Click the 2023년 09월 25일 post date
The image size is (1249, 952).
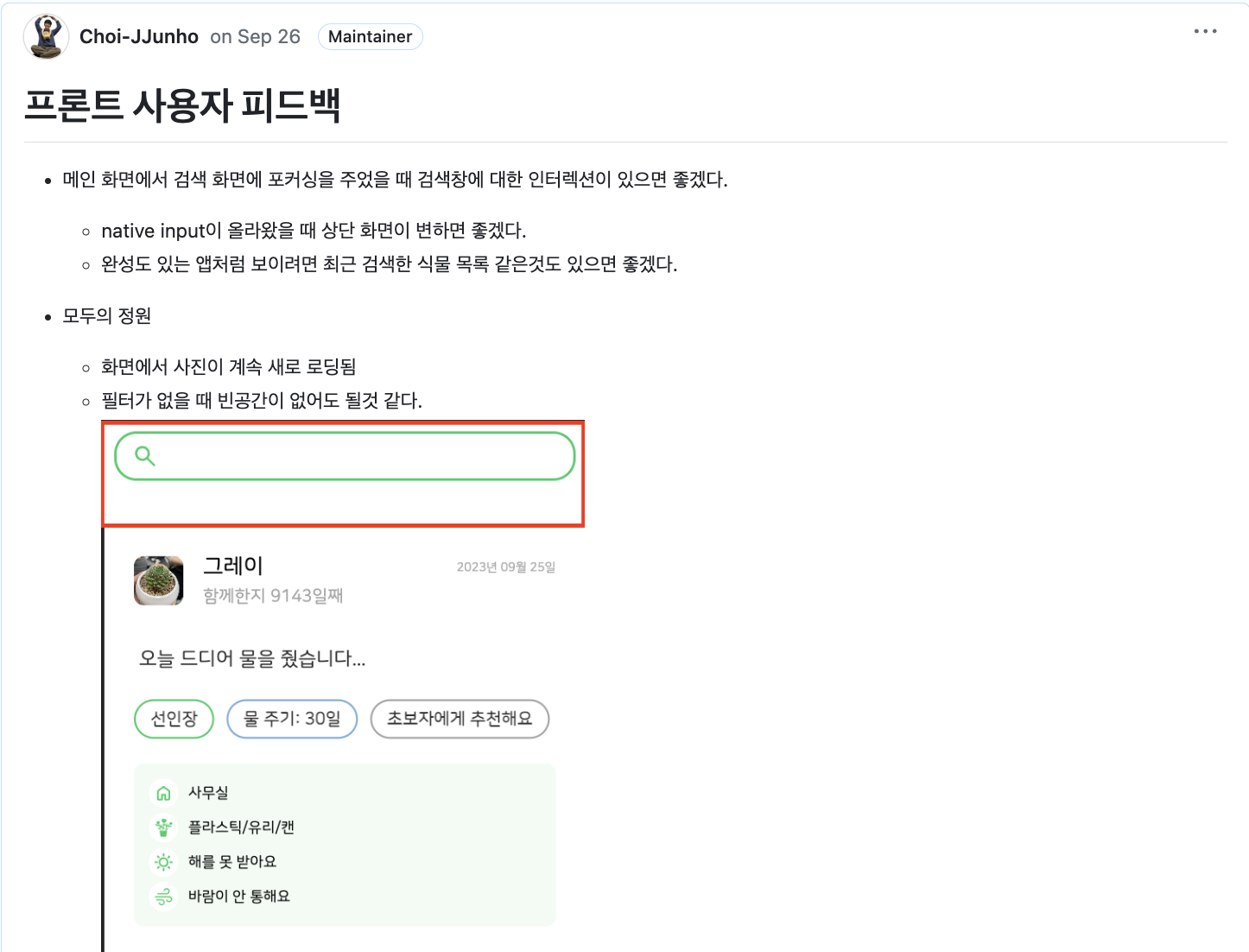[x=505, y=568]
